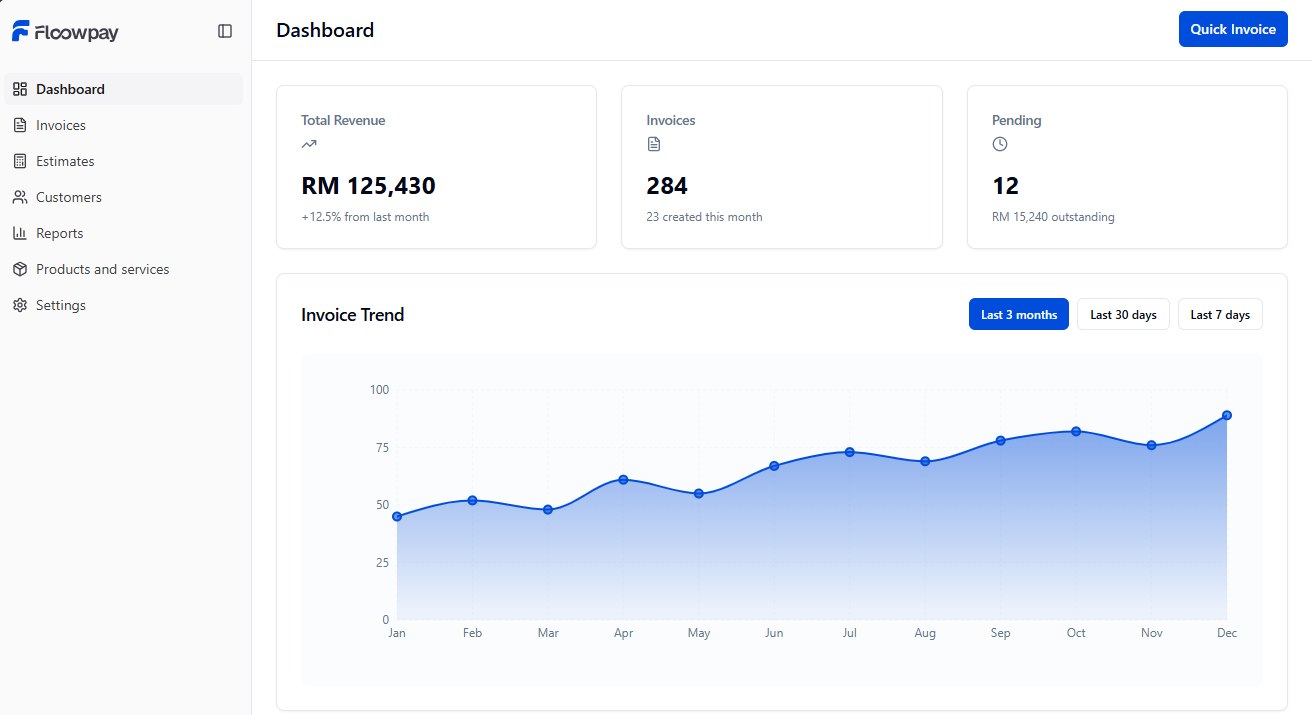
Task: Click the Jun data point on the chart
Action: (x=774, y=466)
